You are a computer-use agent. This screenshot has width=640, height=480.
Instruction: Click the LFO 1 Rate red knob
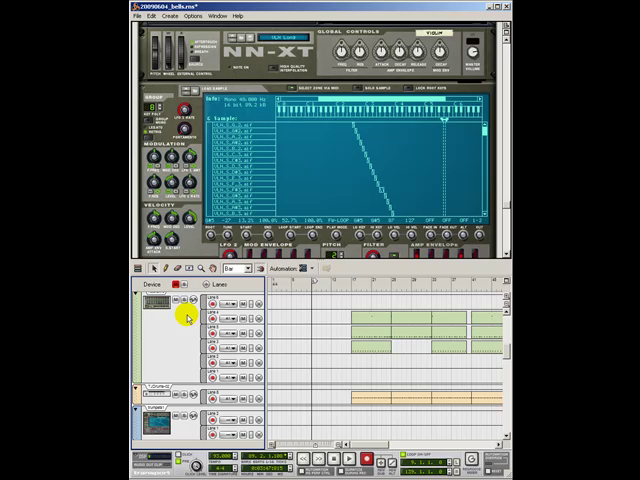click(x=184, y=109)
